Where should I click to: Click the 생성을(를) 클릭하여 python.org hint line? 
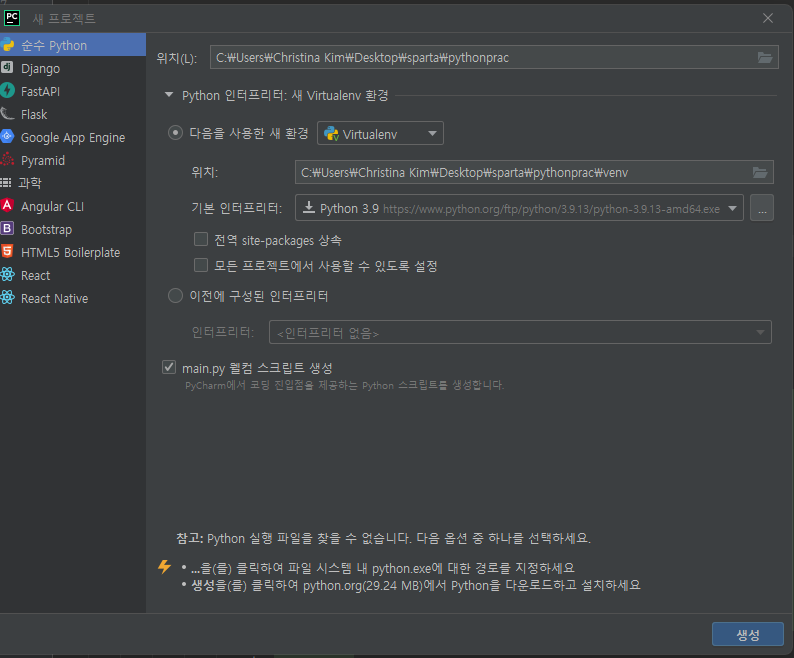point(416,586)
